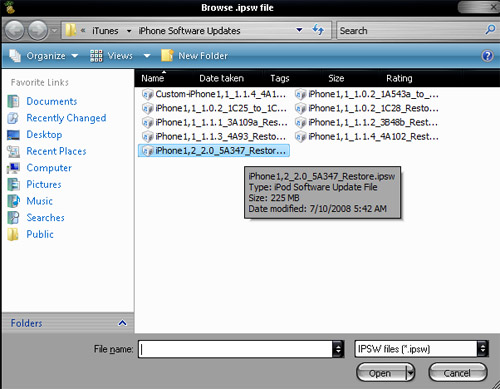Click icon of Custom-iPhone1,1_1.1.4 file
The image size is (500, 389).
pyautogui.click(x=147, y=95)
